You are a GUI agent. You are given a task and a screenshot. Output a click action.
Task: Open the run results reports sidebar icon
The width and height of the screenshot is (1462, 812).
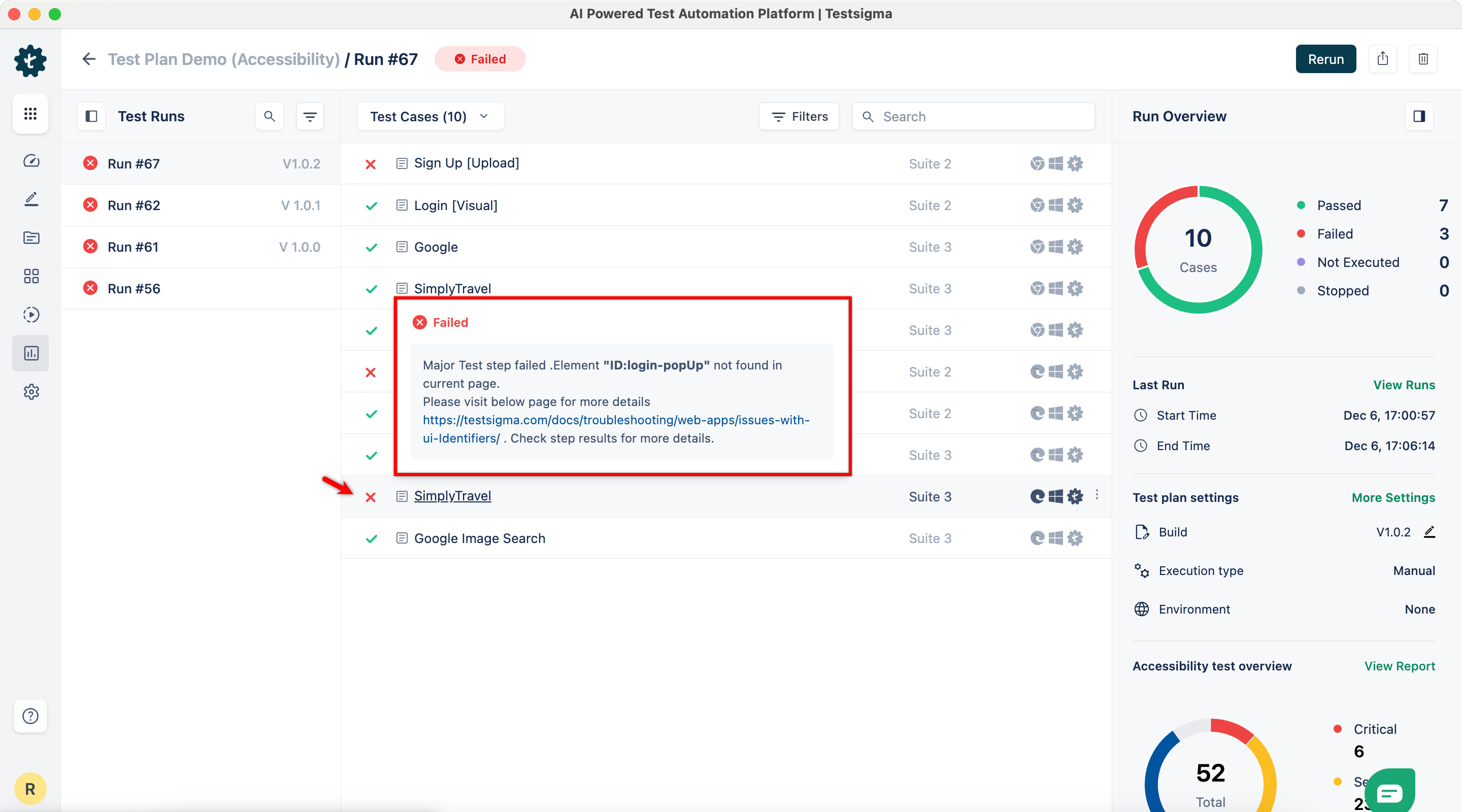[x=31, y=354]
